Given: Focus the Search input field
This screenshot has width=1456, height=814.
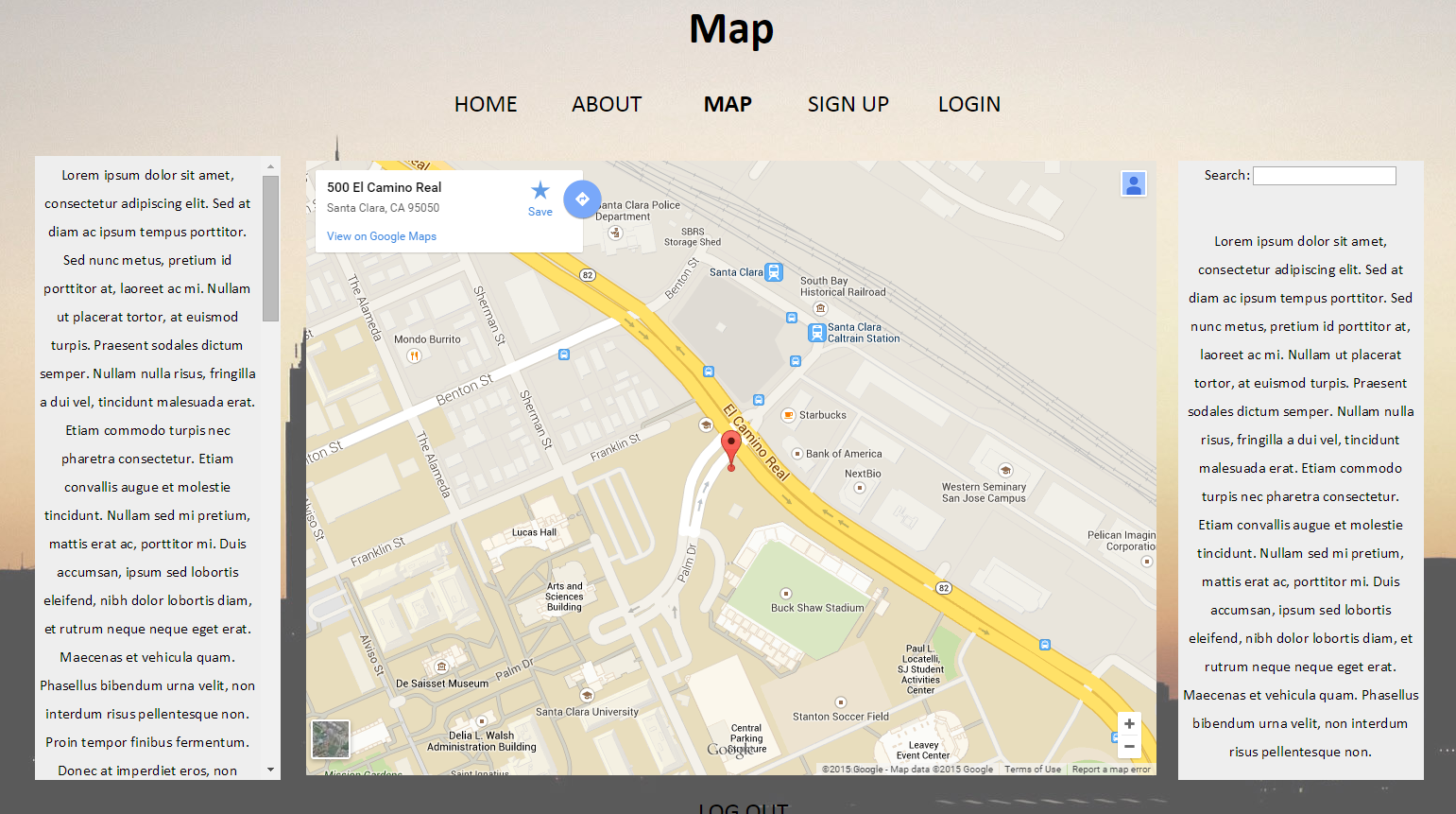Looking at the screenshot, I should pyautogui.click(x=1325, y=176).
